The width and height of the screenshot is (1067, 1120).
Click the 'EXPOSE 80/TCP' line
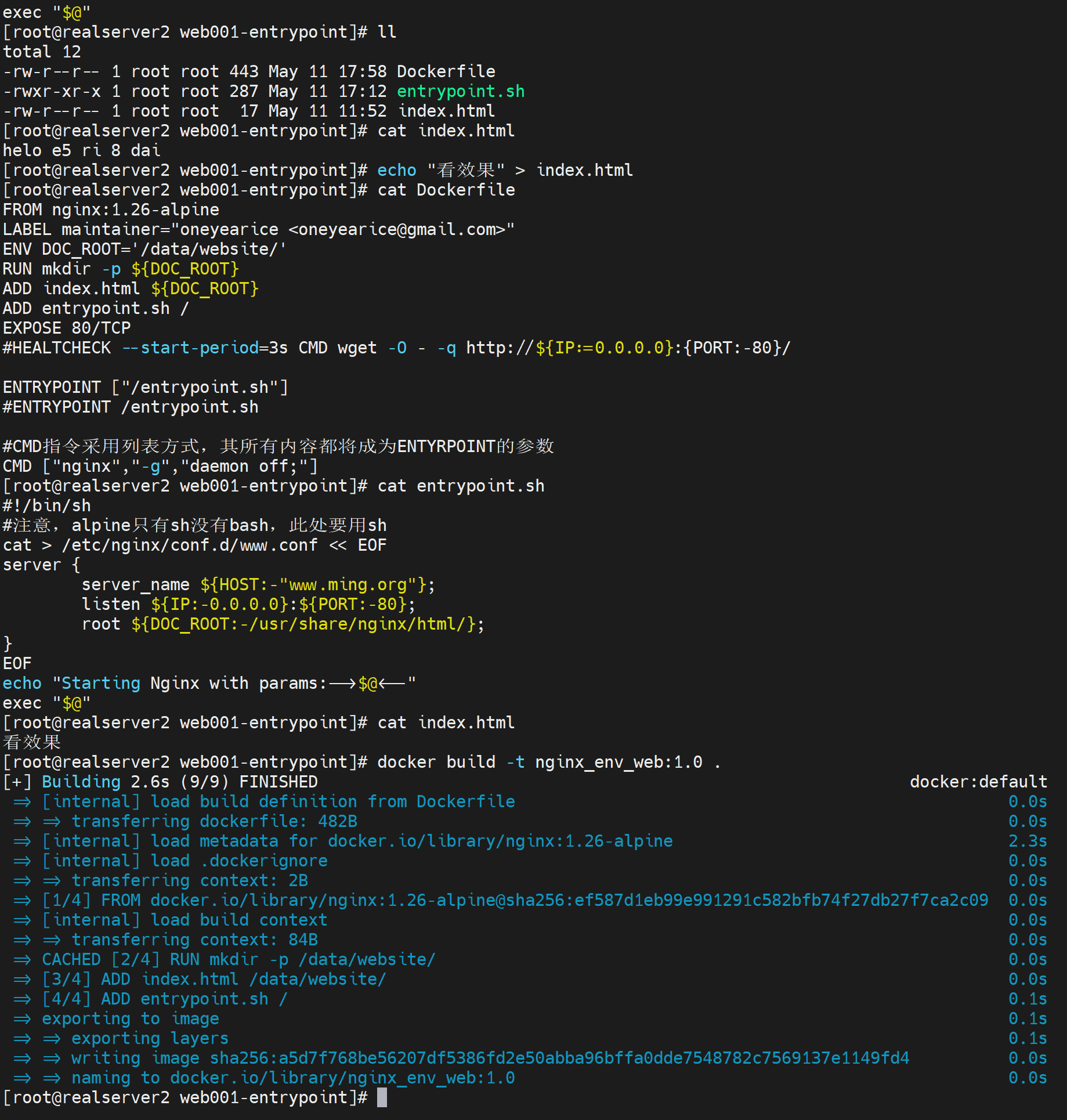click(x=67, y=328)
